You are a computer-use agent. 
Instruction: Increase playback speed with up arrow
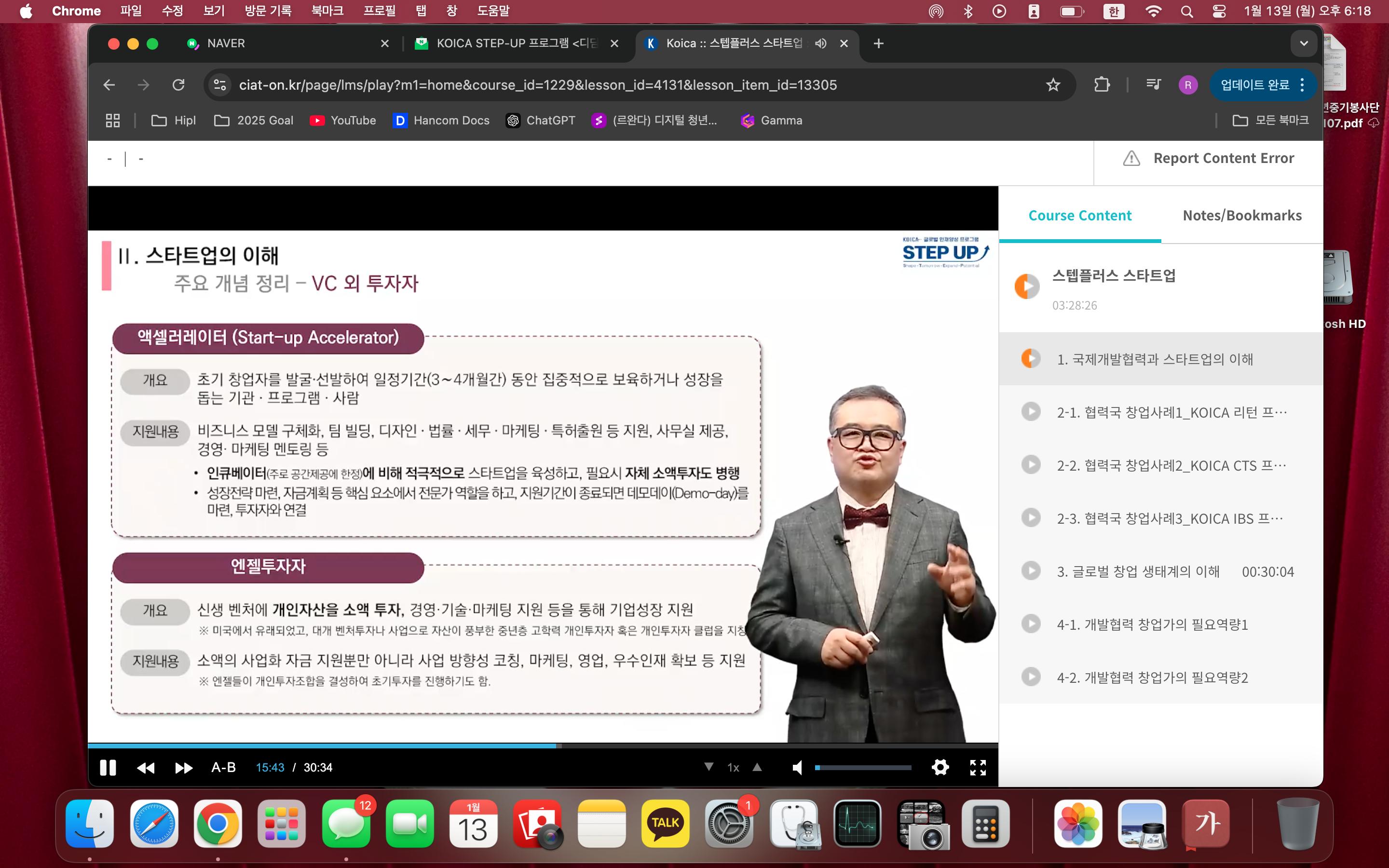[x=757, y=767]
